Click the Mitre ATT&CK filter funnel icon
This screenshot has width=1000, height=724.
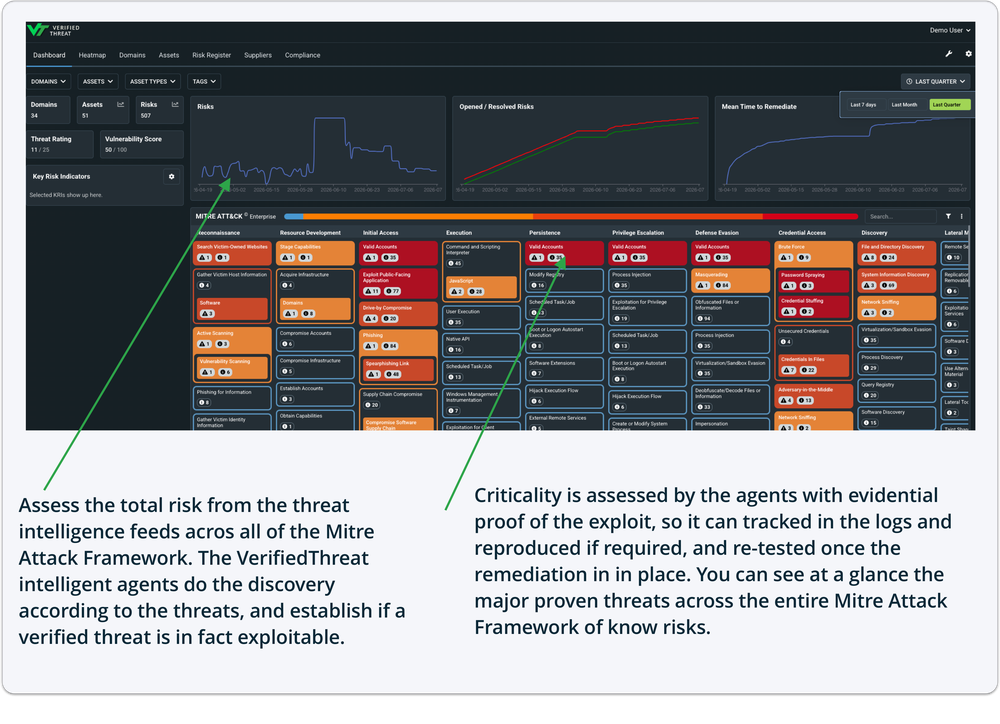948,216
